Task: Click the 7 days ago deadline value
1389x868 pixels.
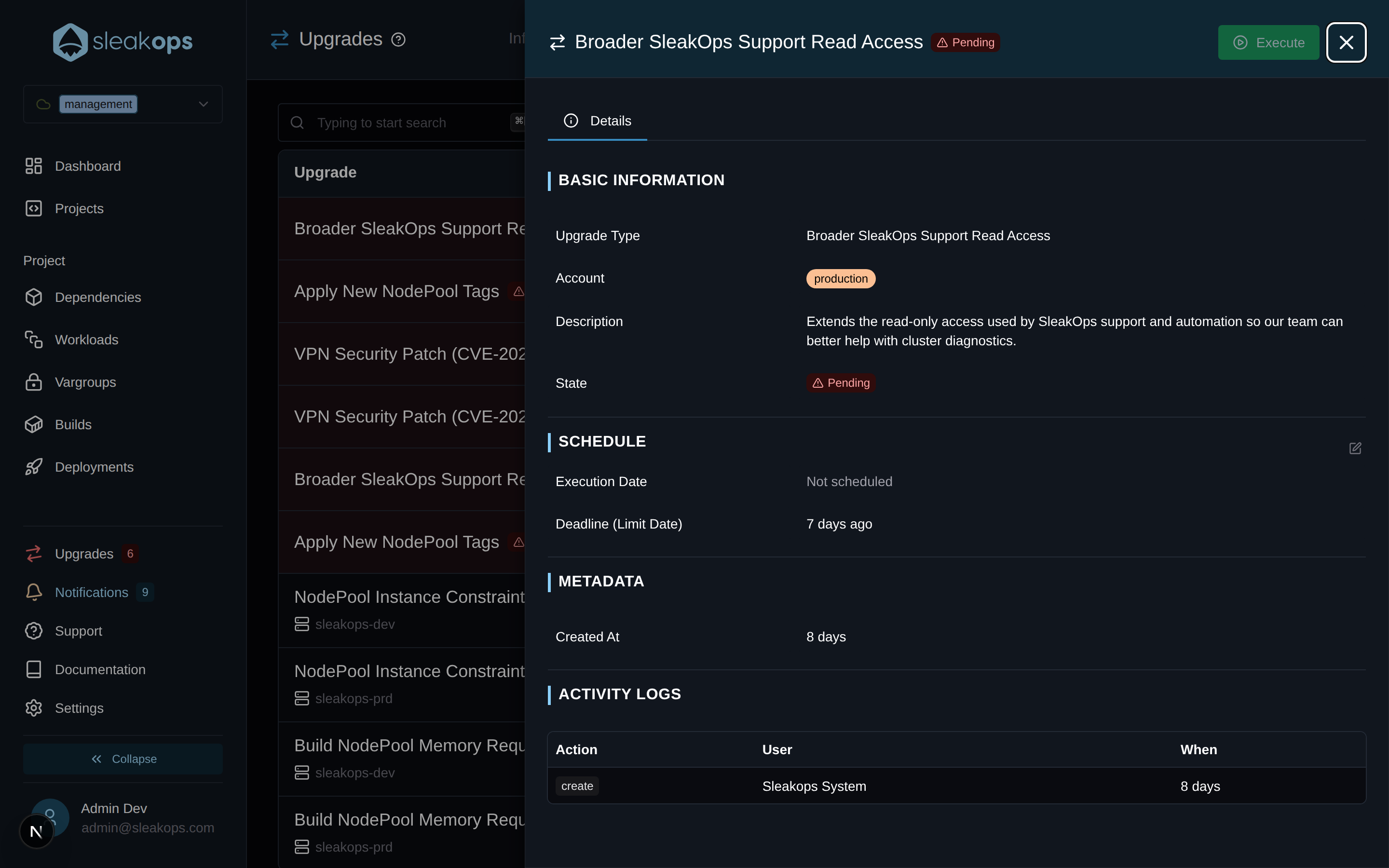Action: tap(839, 524)
